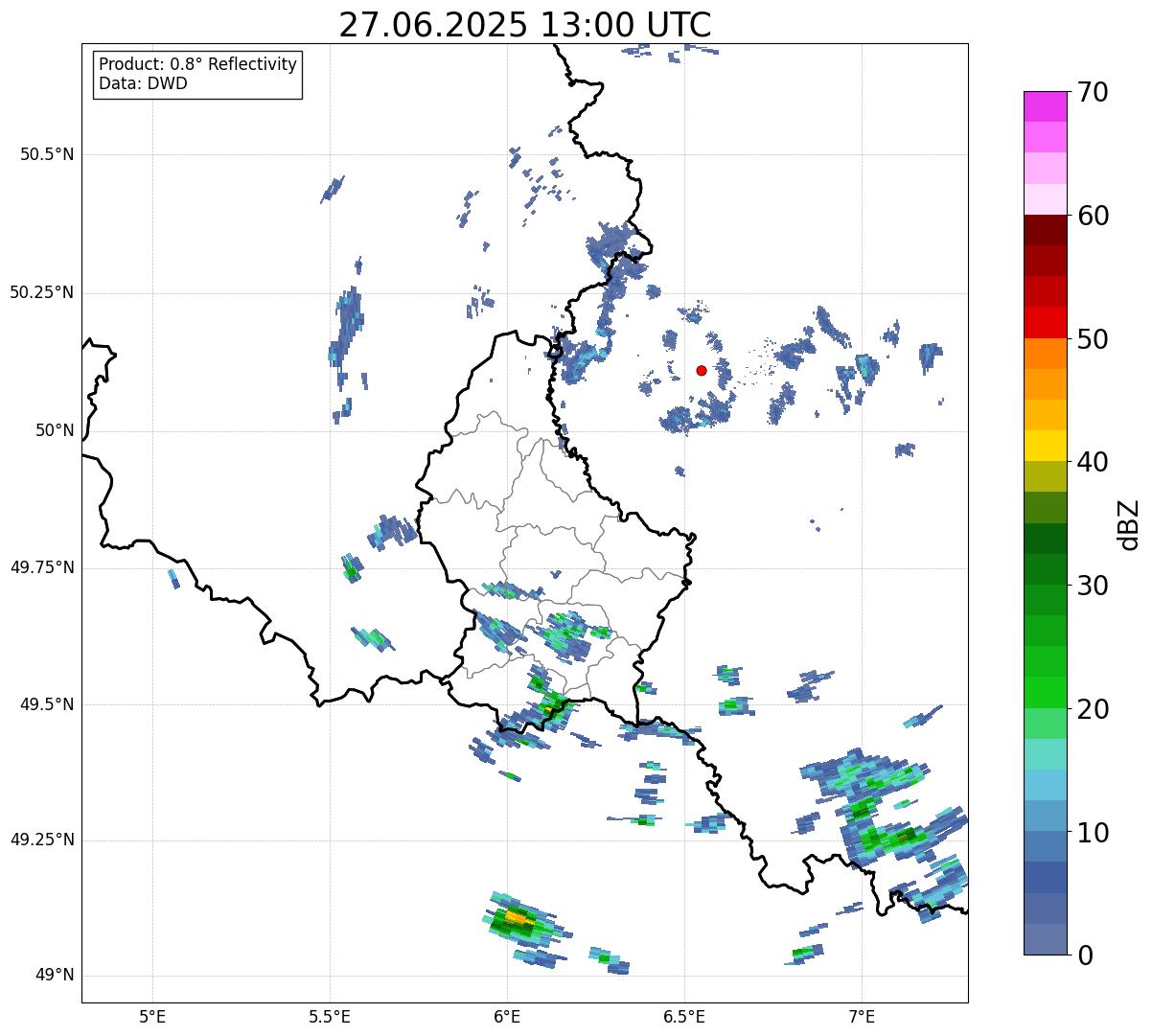Viewport: 1152px width, 1036px height.
Task: Click the plot title 27.06.2025 13:00 UTC
Action: pyautogui.click(x=525, y=24)
